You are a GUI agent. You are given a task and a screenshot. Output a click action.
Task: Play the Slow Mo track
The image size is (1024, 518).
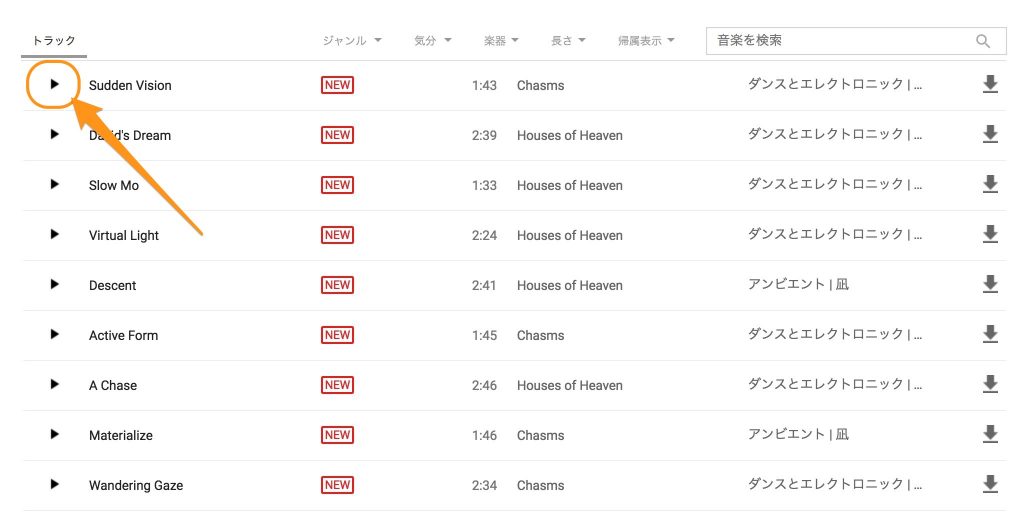click(x=54, y=185)
